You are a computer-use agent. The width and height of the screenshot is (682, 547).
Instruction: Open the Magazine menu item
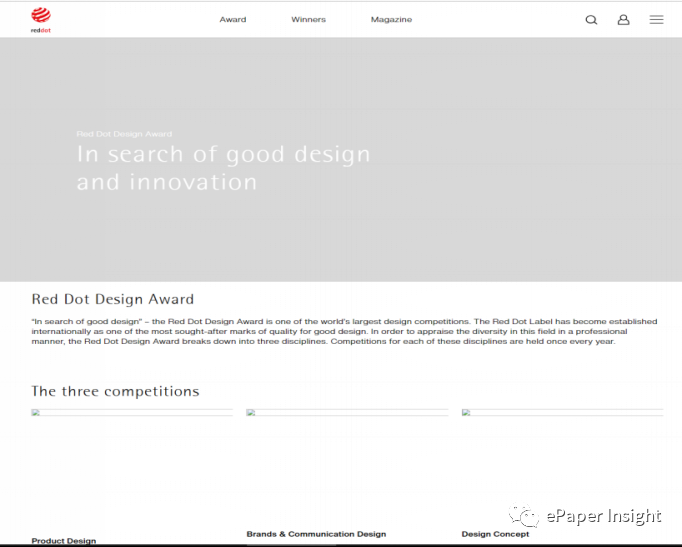[x=391, y=20]
